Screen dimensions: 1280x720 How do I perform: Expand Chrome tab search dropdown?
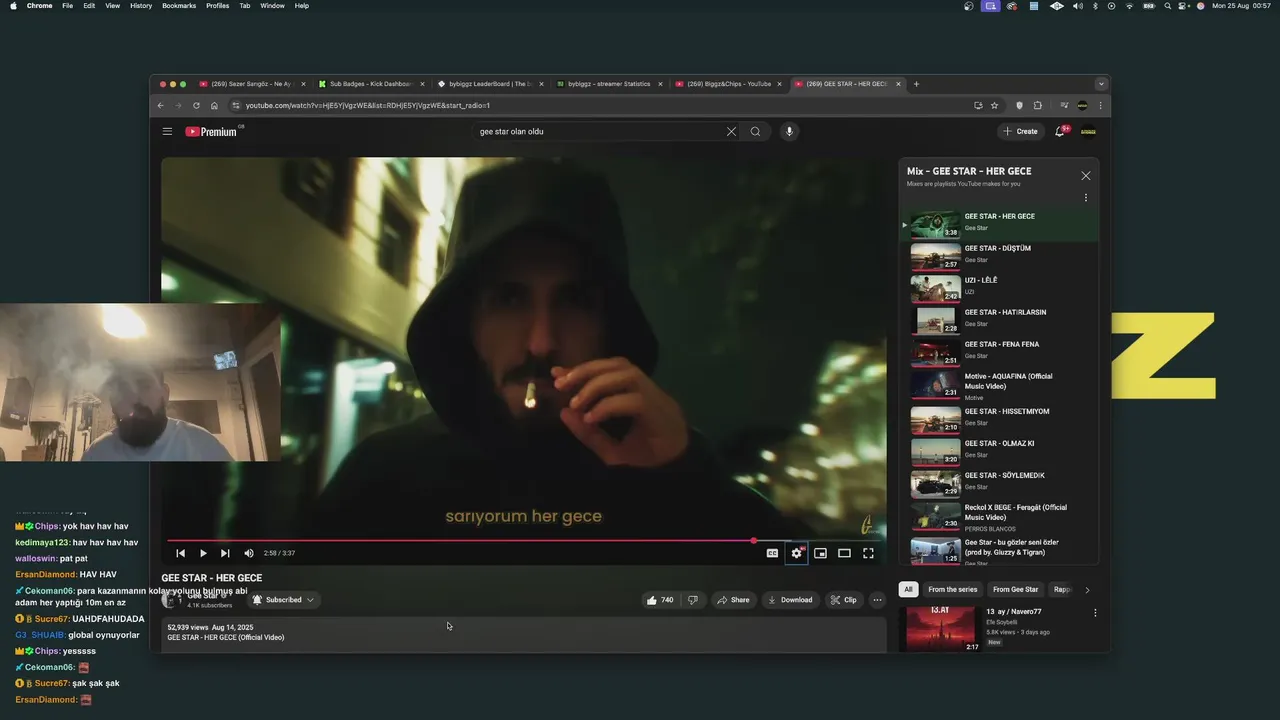pyautogui.click(x=1101, y=84)
